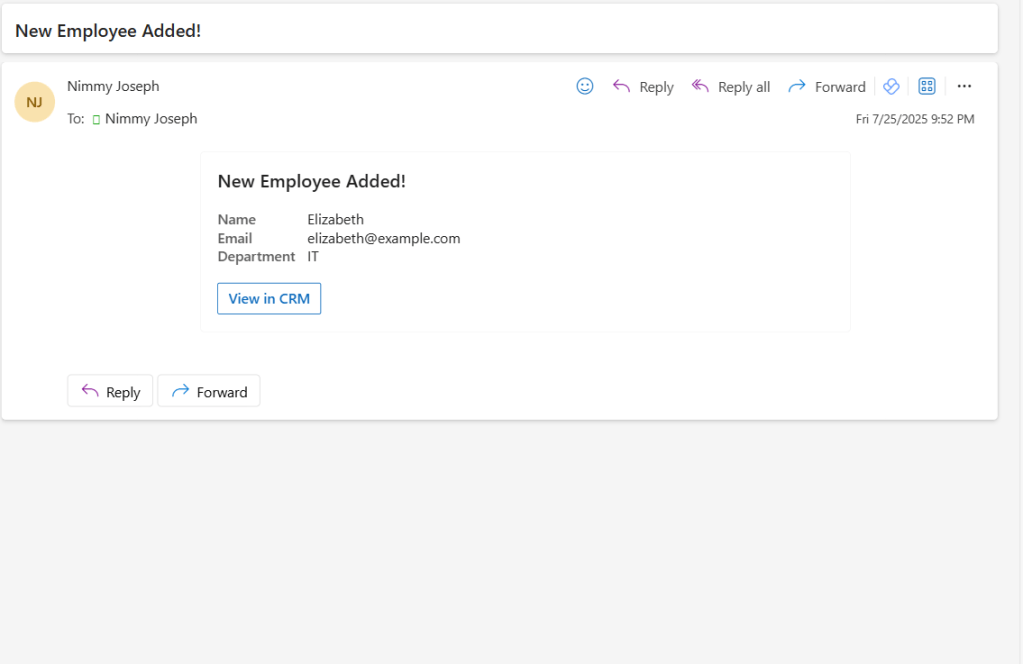This screenshot has height=664, width=1023.
Task: Click Reply all in the message toolbar
Action: pos(731,87)
